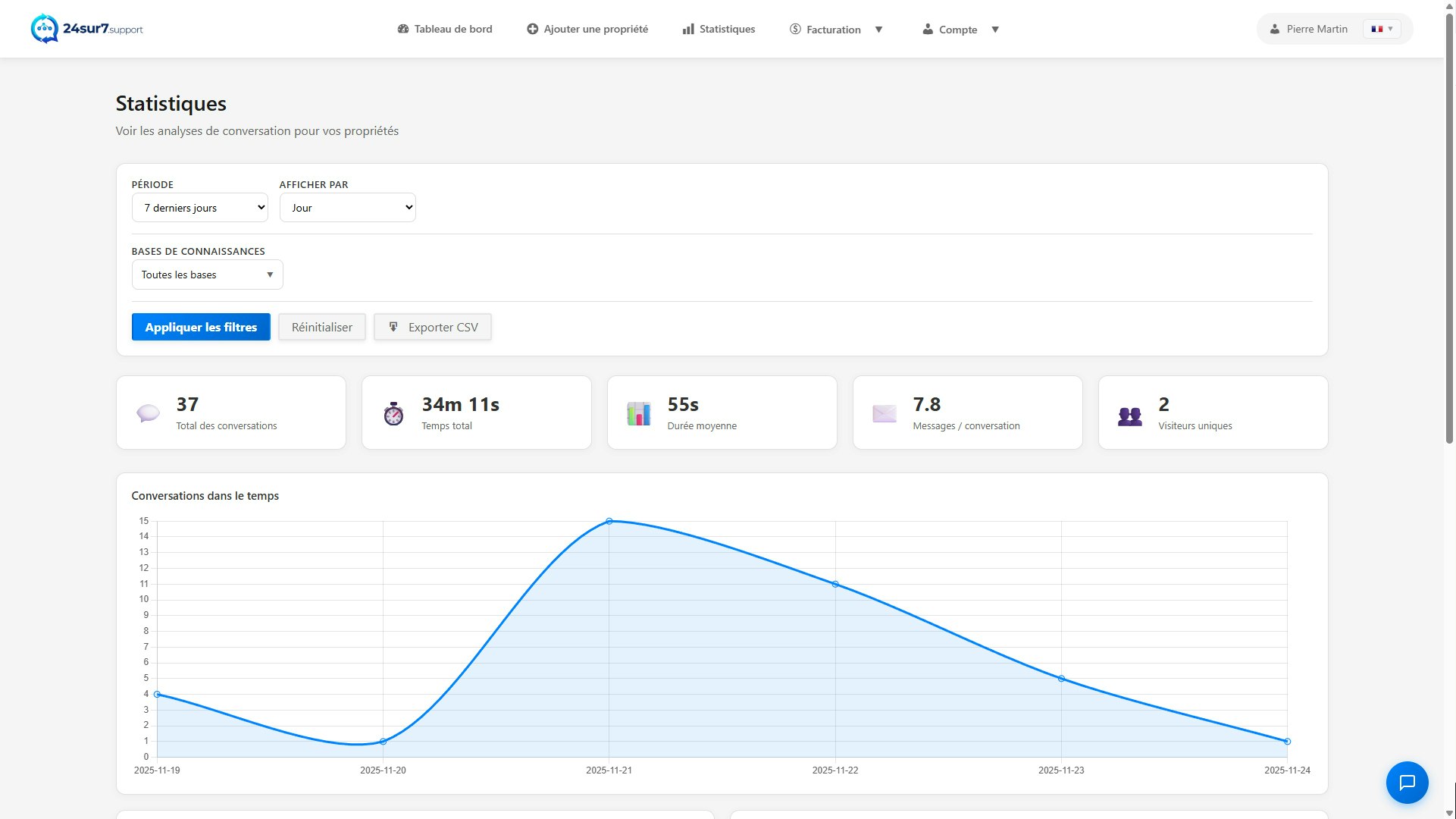Screen dimensions: 1456x819
Task: Click the envelope messages icon
Action: (884, 413)
